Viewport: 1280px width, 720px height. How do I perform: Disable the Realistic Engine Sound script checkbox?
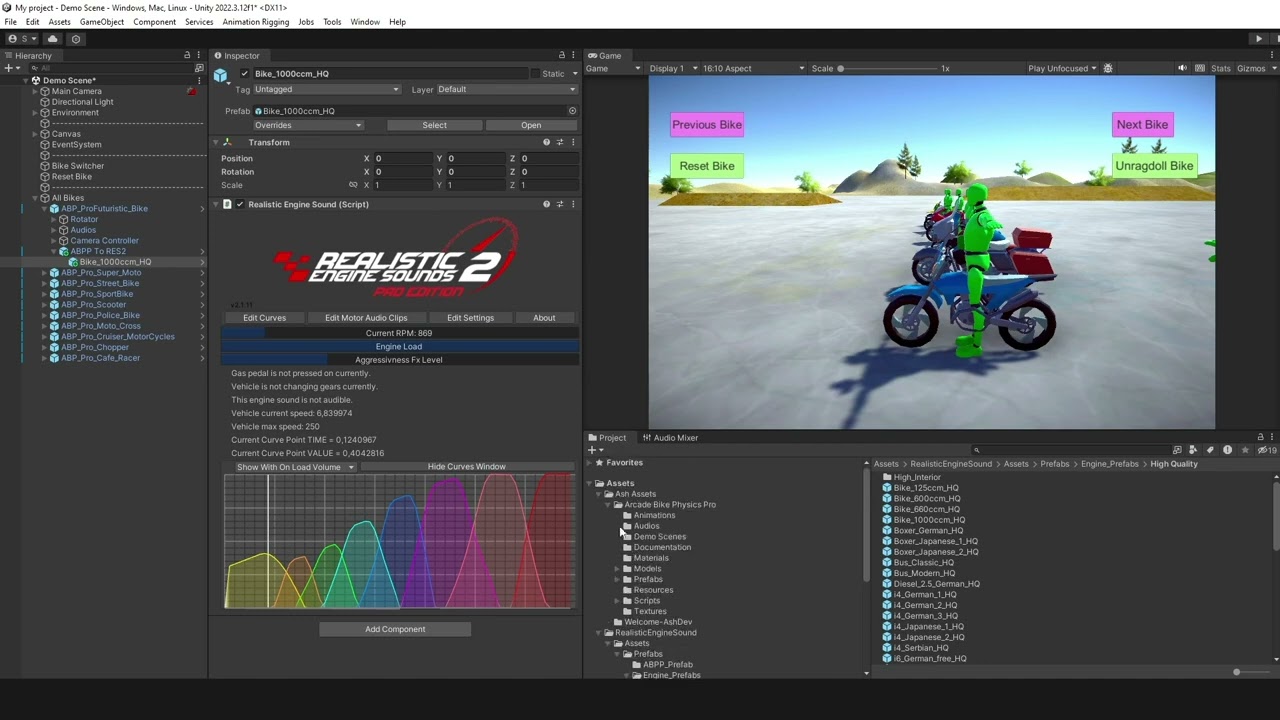pos(239,204)
